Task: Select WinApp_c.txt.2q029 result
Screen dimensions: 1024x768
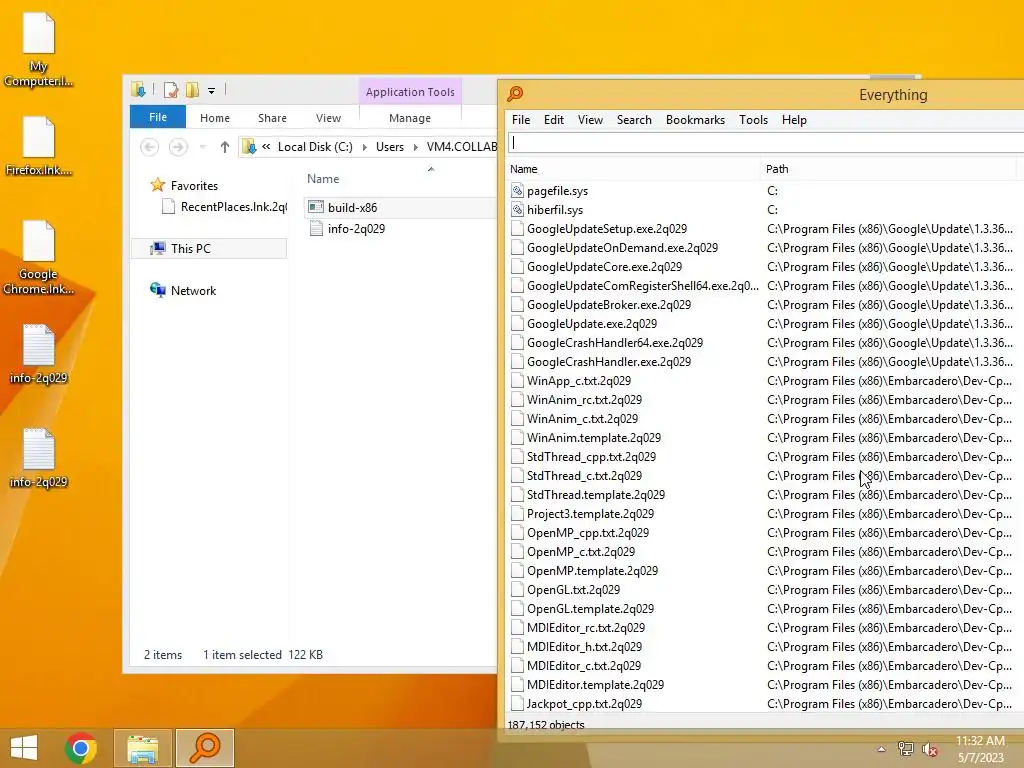Action: click(x=579, y=381)
